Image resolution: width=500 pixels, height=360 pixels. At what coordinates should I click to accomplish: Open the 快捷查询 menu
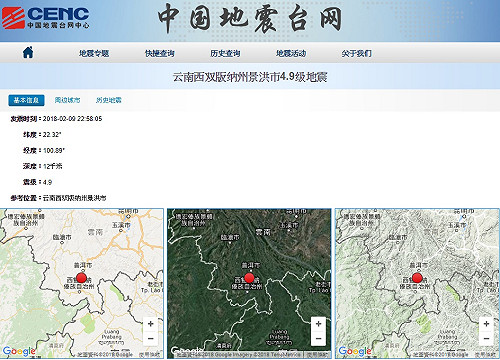[160, 53]
